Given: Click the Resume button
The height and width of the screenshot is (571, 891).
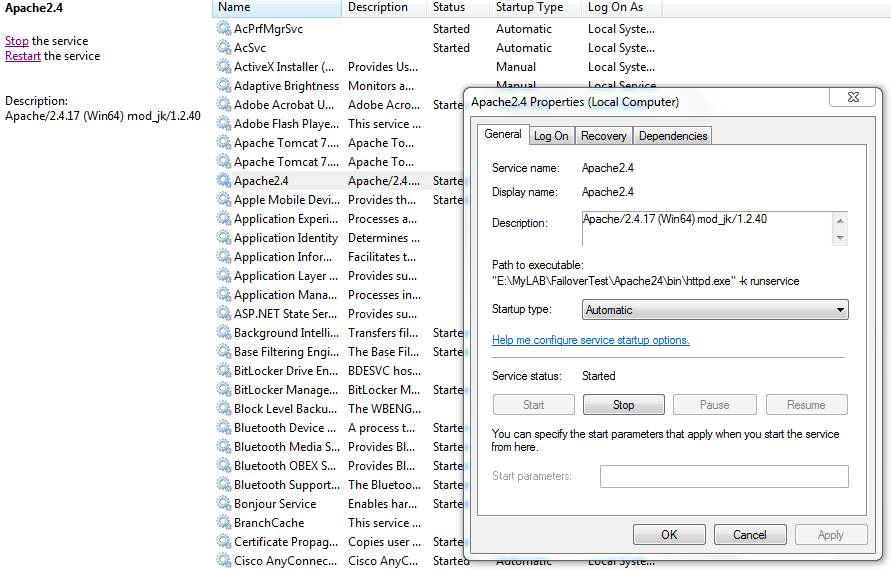Looking at the screenshot, I should click(806, 405).
